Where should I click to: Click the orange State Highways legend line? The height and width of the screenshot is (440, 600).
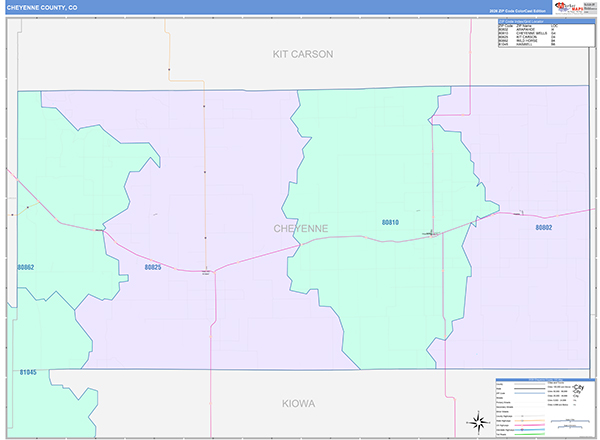click(530, 420)
